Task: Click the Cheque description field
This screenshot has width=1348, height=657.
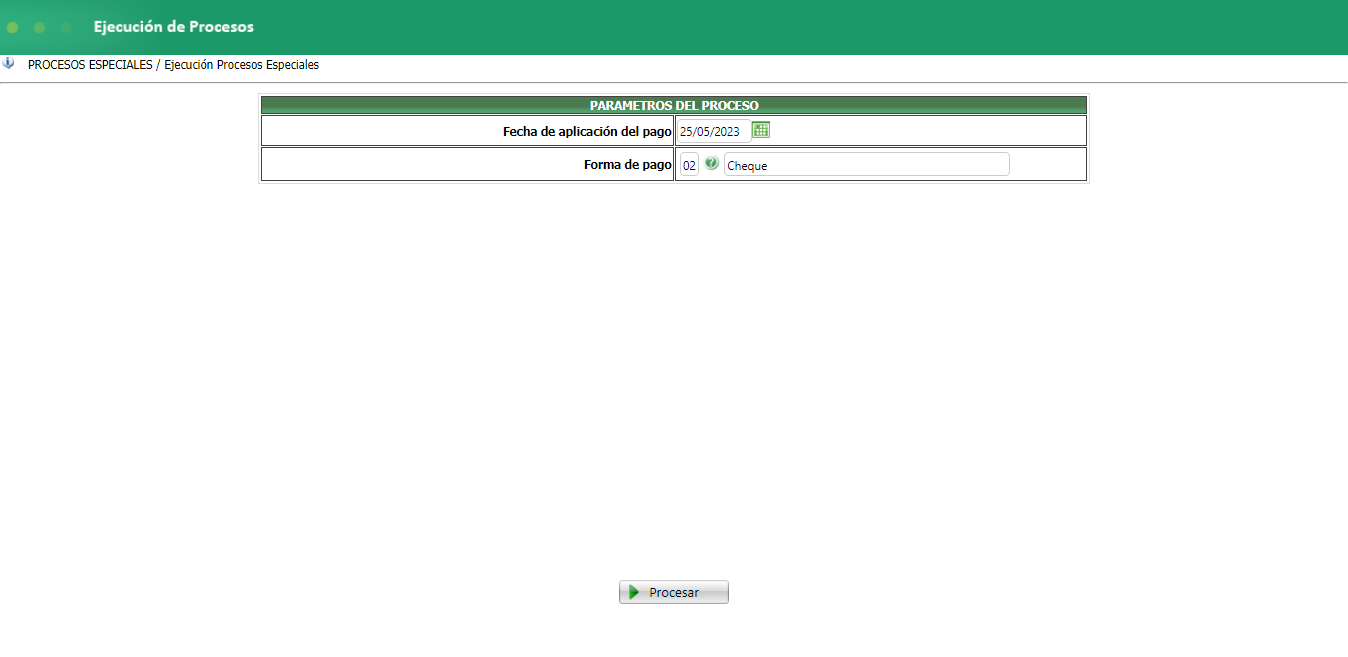Action: pyautogui.click(x=866, y=165)
